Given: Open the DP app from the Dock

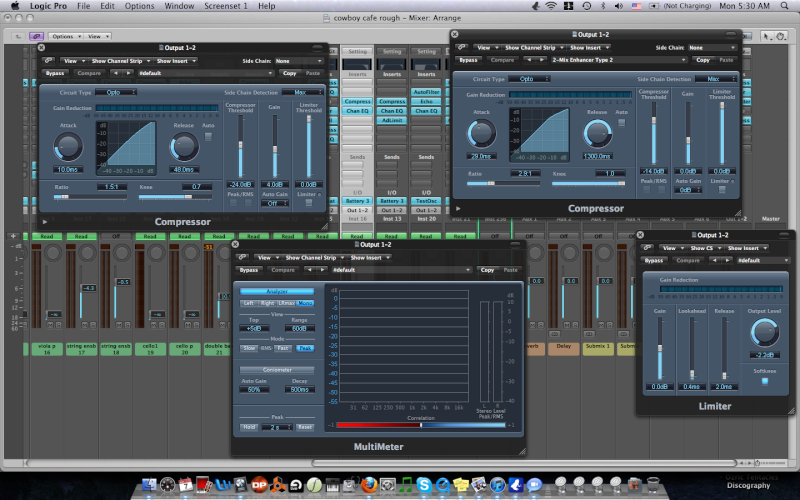Looking at the screenshot, I should click(259, 484).
